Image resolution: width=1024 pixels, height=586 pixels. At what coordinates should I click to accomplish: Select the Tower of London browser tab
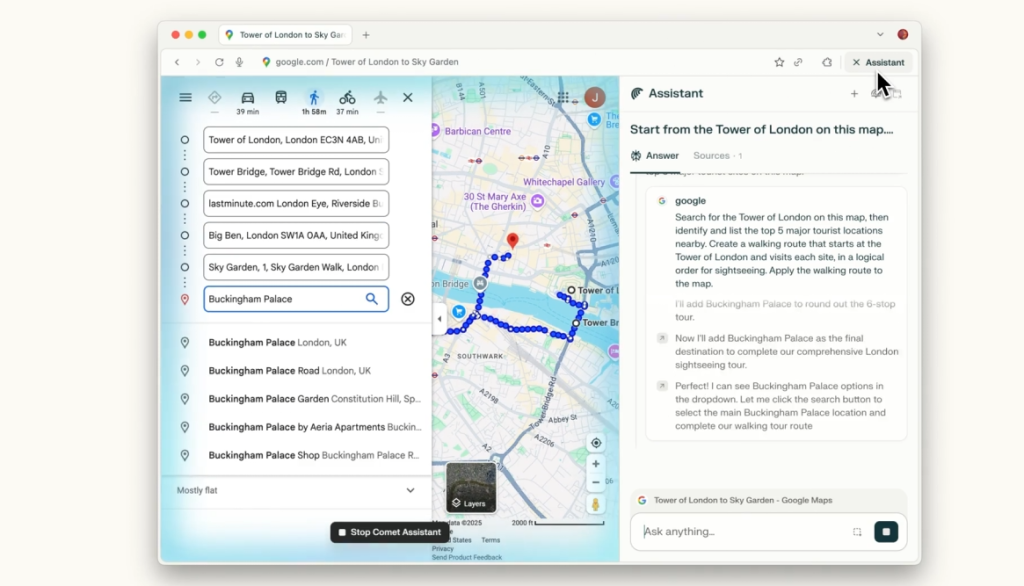coord(285,35)
